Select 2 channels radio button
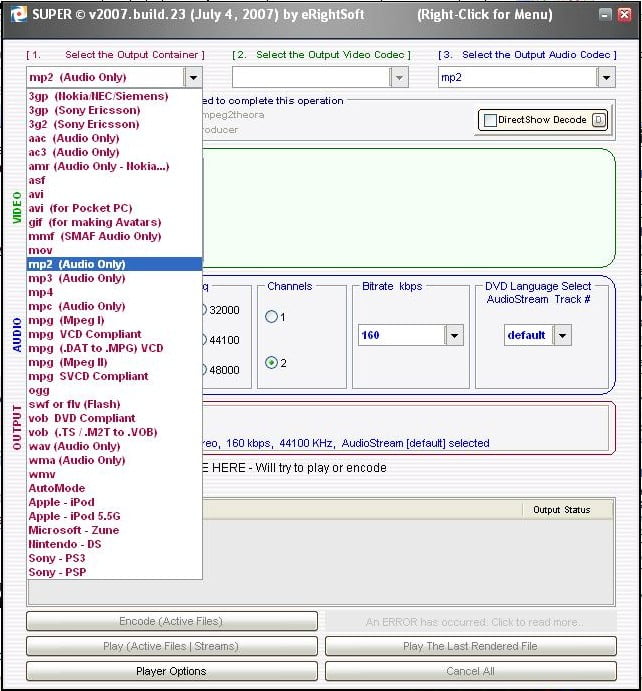 271,363
